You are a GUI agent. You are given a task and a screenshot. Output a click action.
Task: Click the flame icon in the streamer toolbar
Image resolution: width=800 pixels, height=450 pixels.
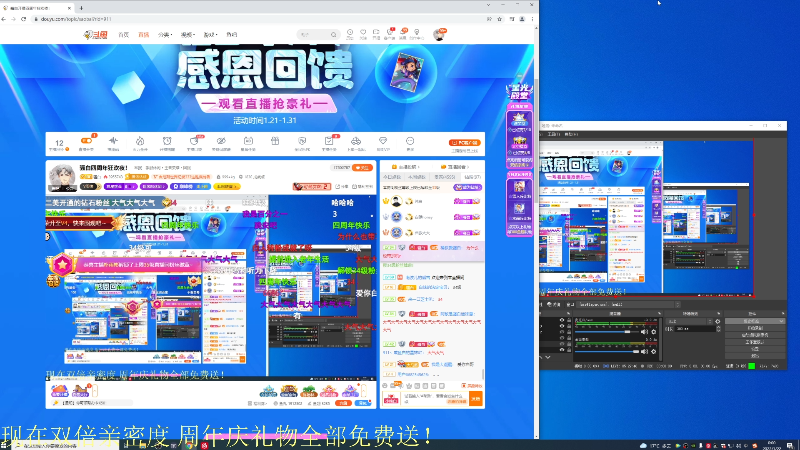coord(140,143)
